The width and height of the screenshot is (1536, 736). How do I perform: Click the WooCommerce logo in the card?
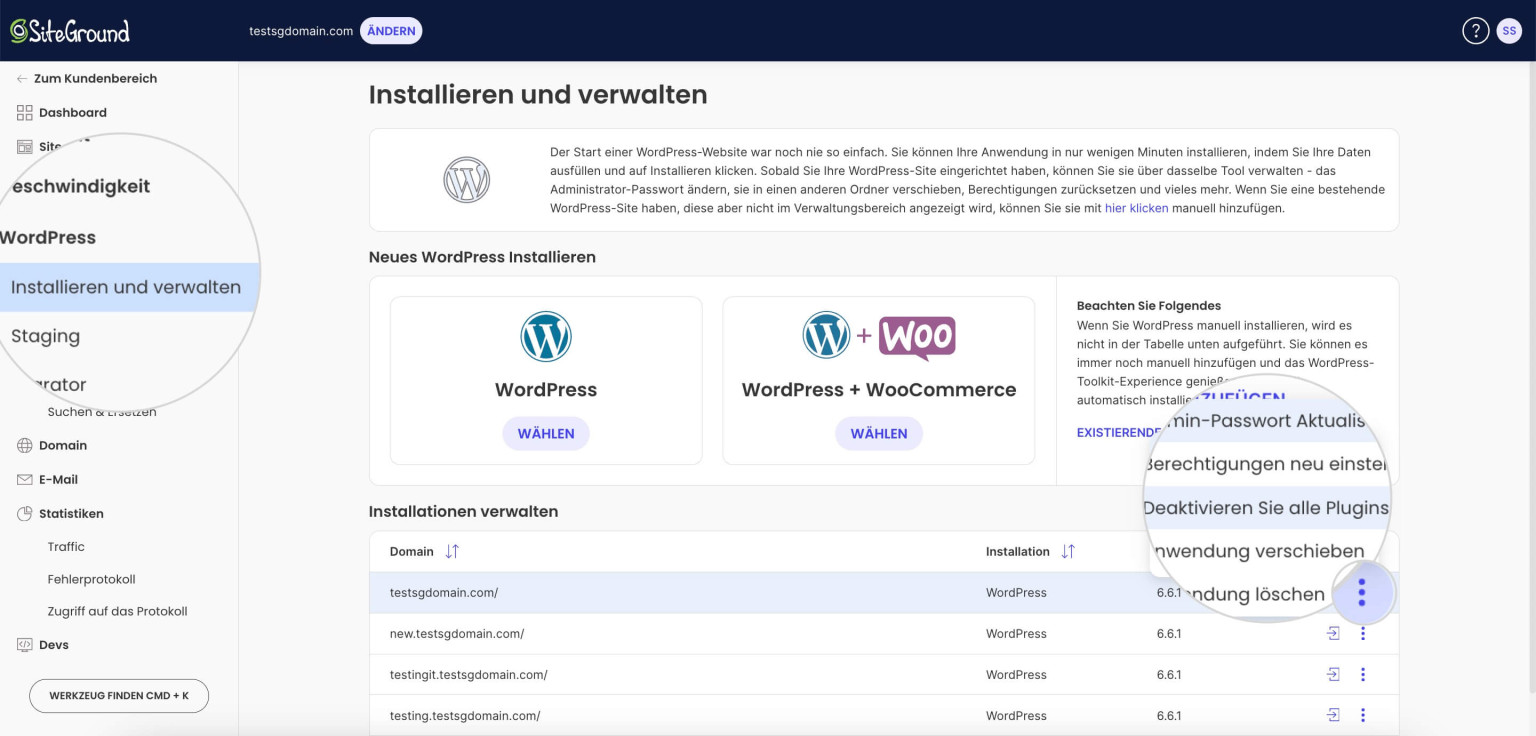tap(917, 338)
